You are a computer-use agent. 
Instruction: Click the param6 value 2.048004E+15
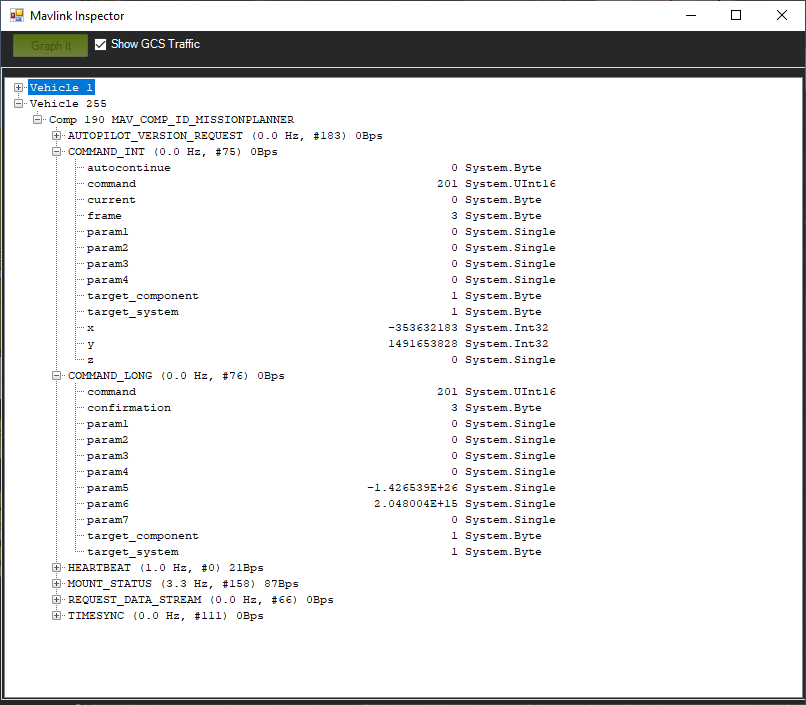416,504
